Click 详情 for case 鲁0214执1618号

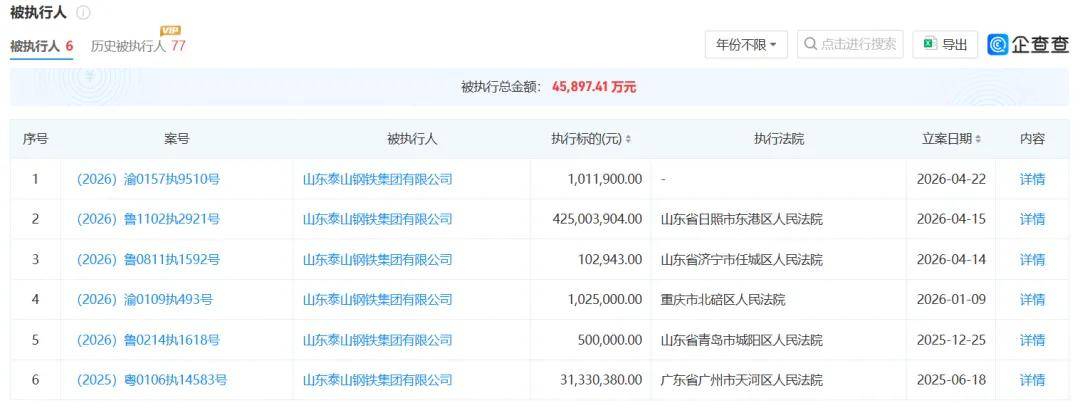1032,340
